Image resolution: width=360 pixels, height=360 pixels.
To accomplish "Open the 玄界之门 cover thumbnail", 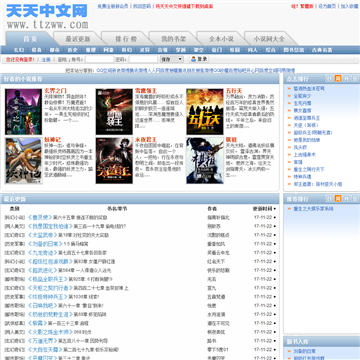I will tap(23, 112).
